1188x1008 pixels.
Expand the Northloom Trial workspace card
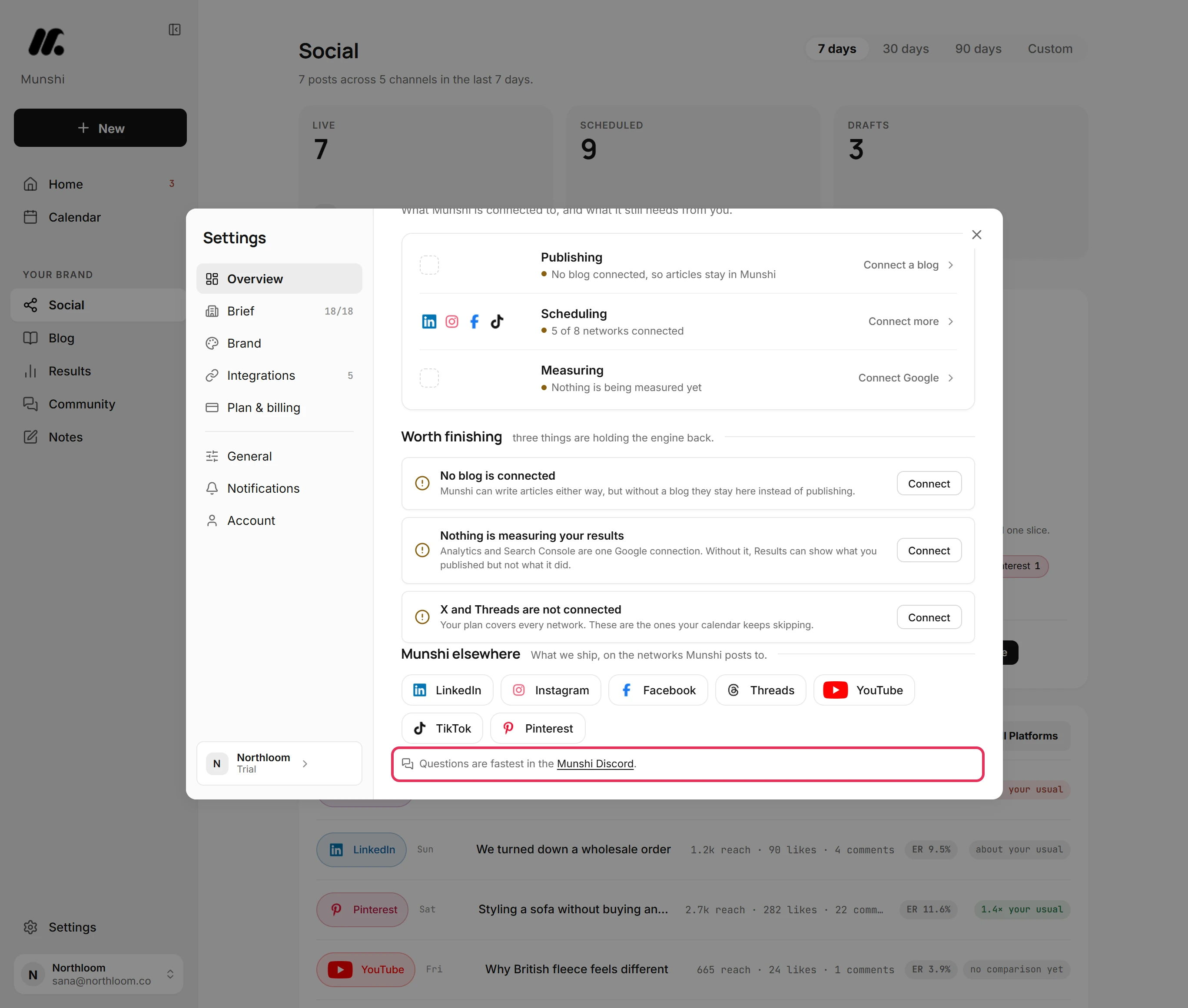pos(279,763)
